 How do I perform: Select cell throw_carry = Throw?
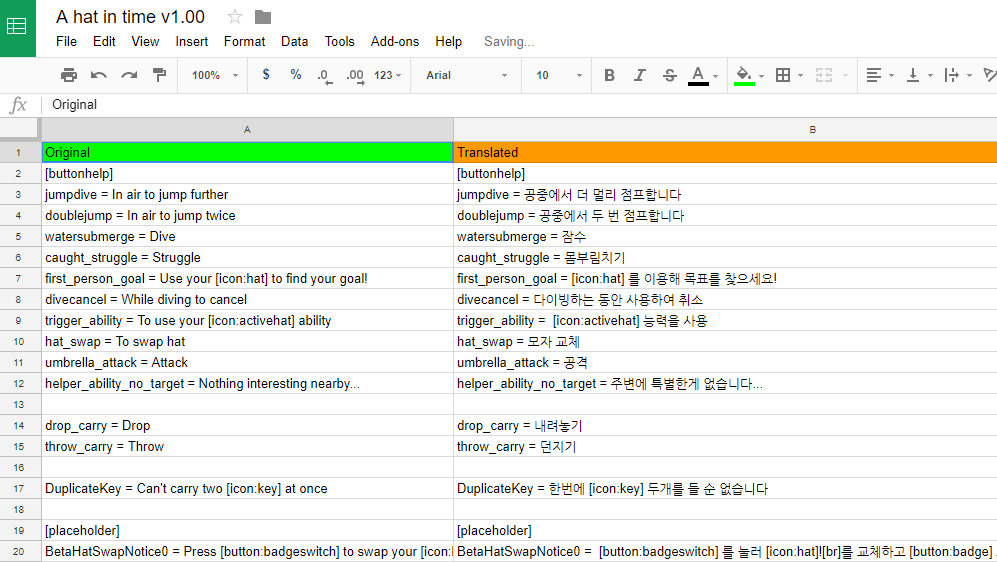tap(247, 446)
